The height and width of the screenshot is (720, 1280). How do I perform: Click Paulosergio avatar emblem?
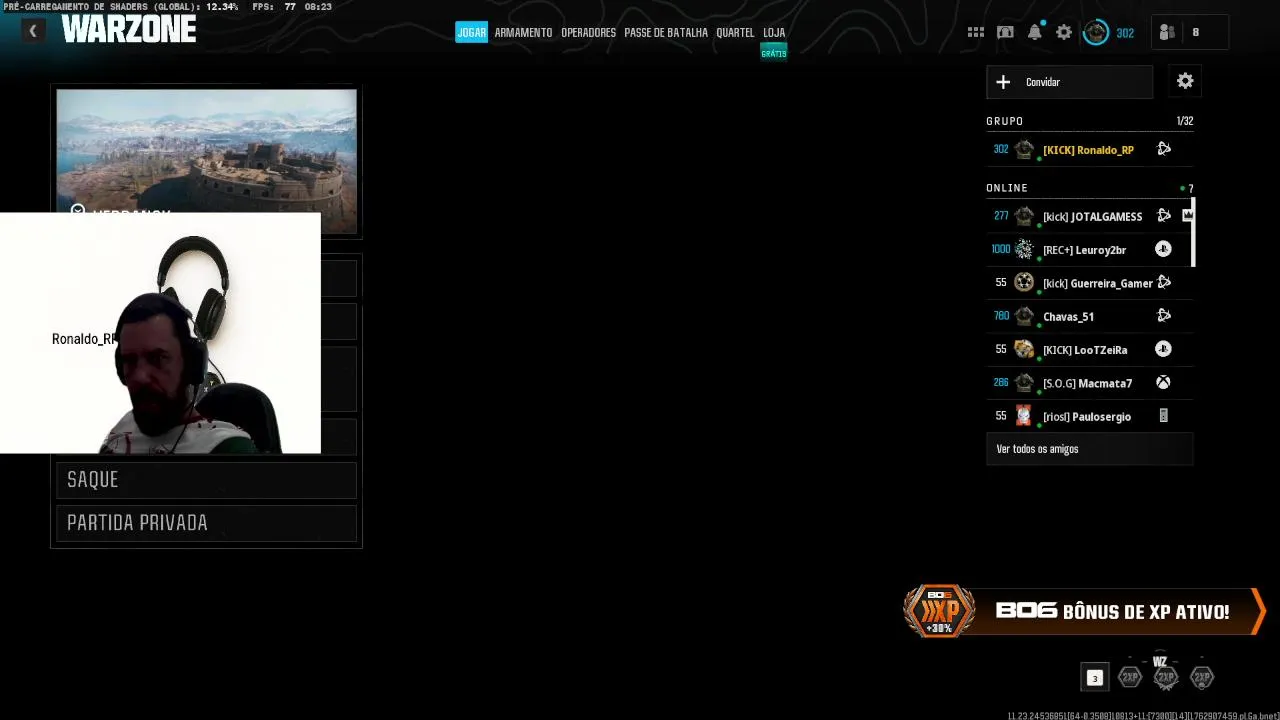click(x=1024, y=415)
